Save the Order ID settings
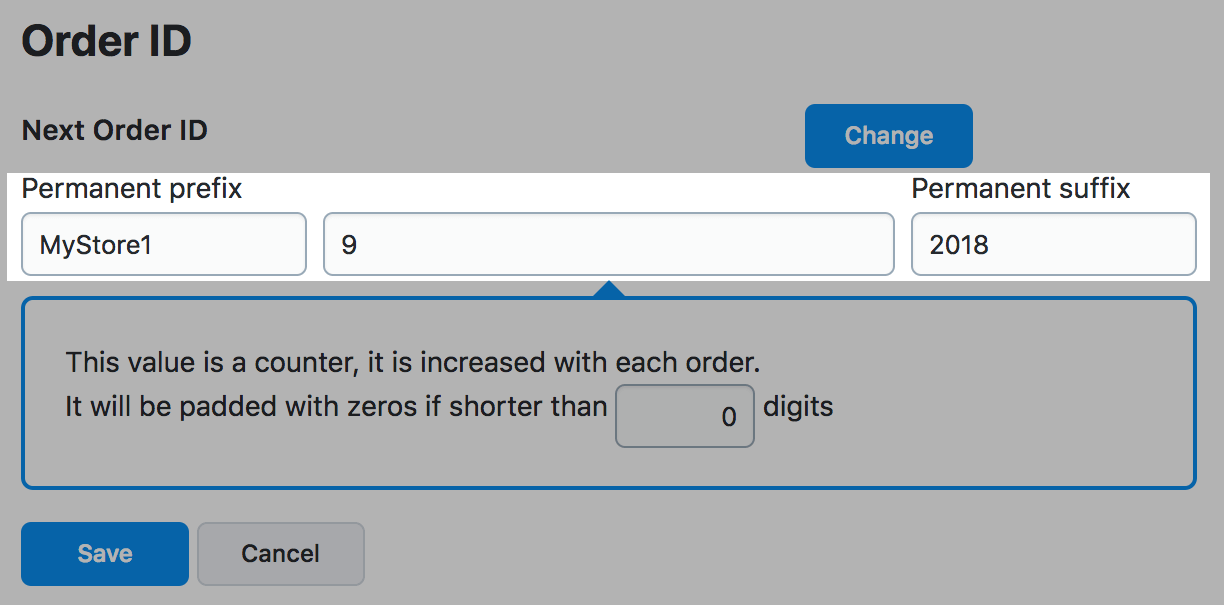Image resolution: width=1224 pixels, height=605 pixels. point(105,553)
